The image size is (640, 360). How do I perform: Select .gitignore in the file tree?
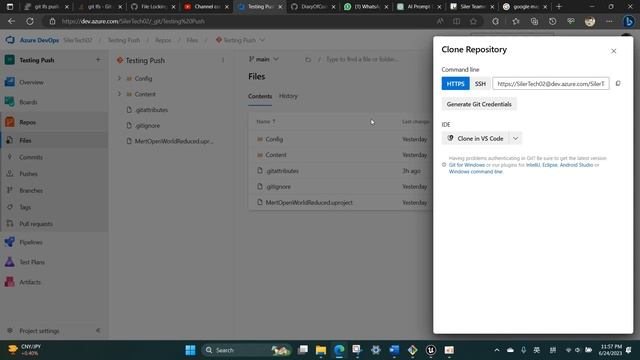[147, 126]
